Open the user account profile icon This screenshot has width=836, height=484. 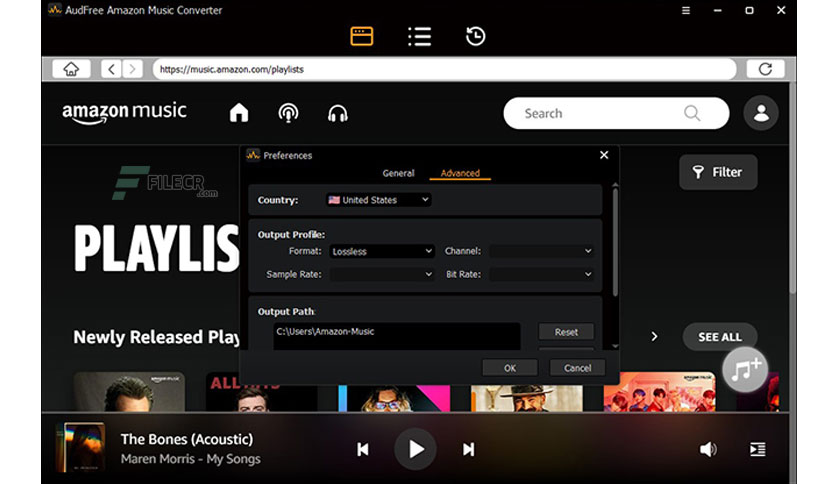[761, 113]
